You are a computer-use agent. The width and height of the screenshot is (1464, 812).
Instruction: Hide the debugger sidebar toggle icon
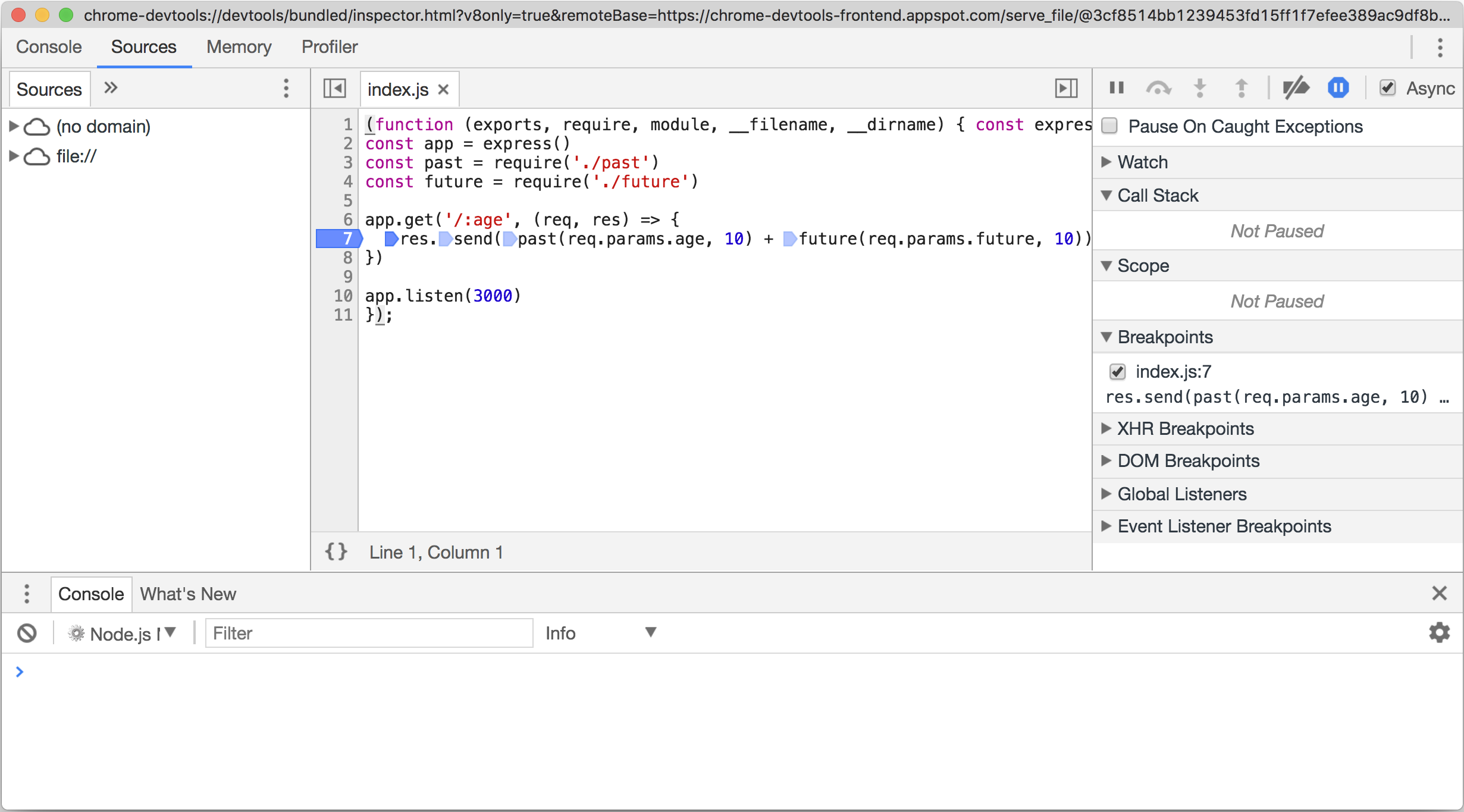[x=1066, y=89]
